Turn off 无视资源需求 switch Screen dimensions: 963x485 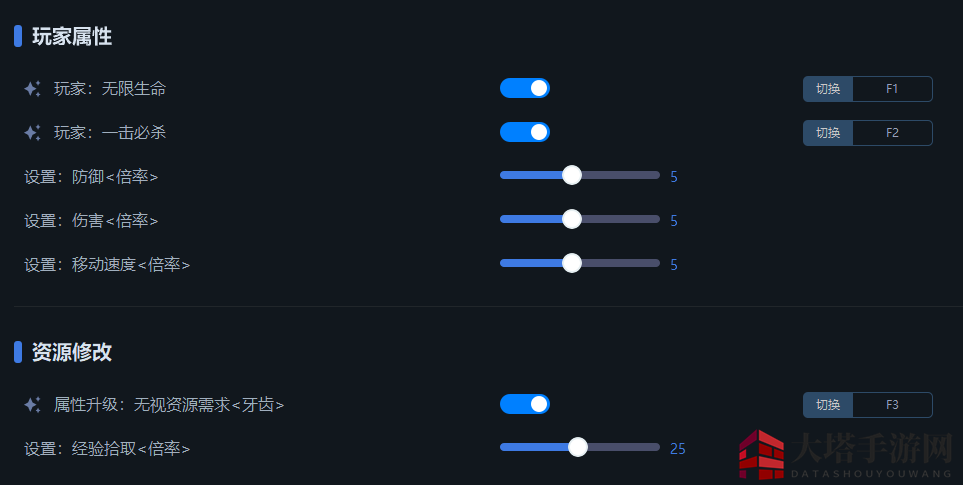[x=524, y=404]
